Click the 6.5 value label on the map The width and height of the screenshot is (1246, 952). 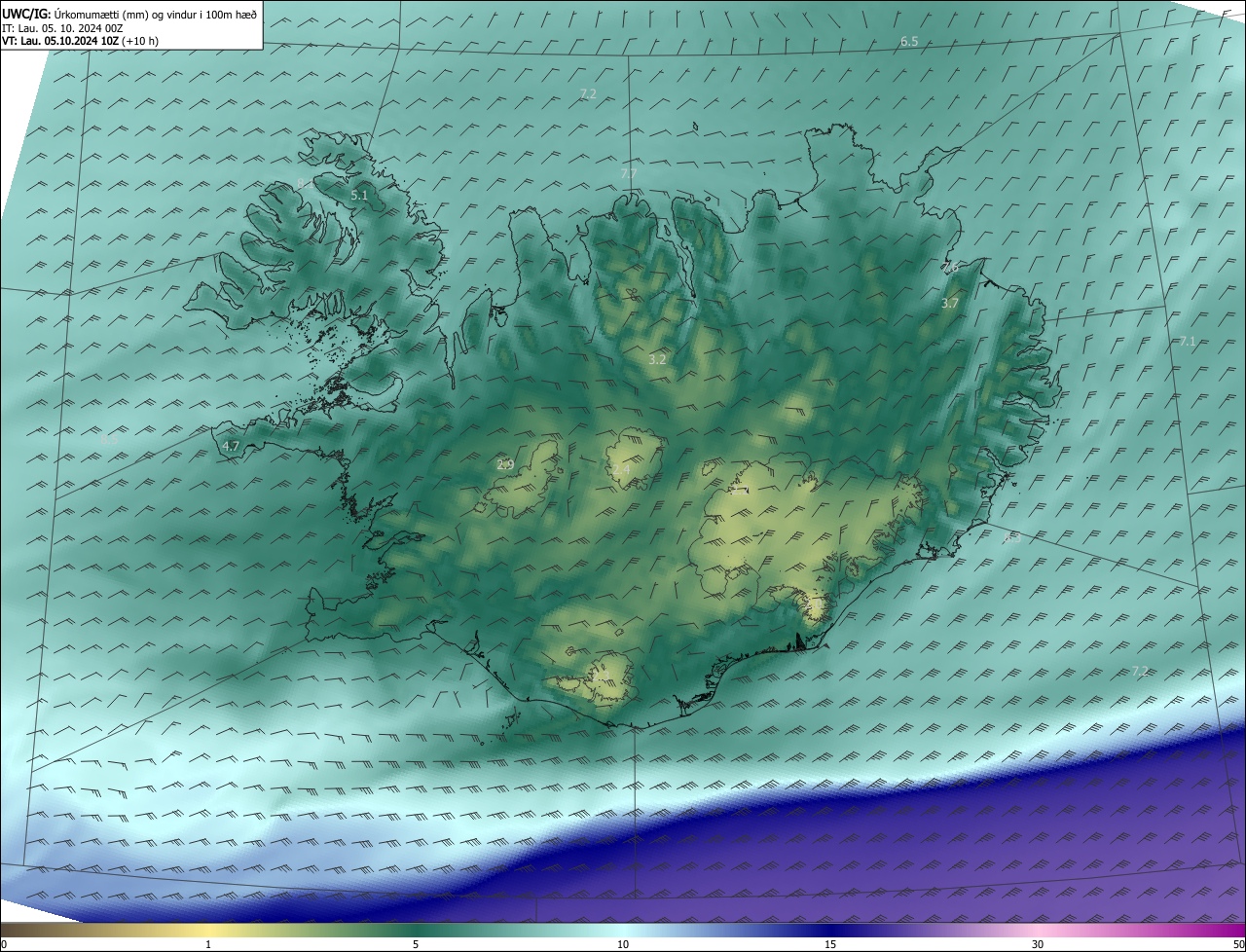pos(909,41)
